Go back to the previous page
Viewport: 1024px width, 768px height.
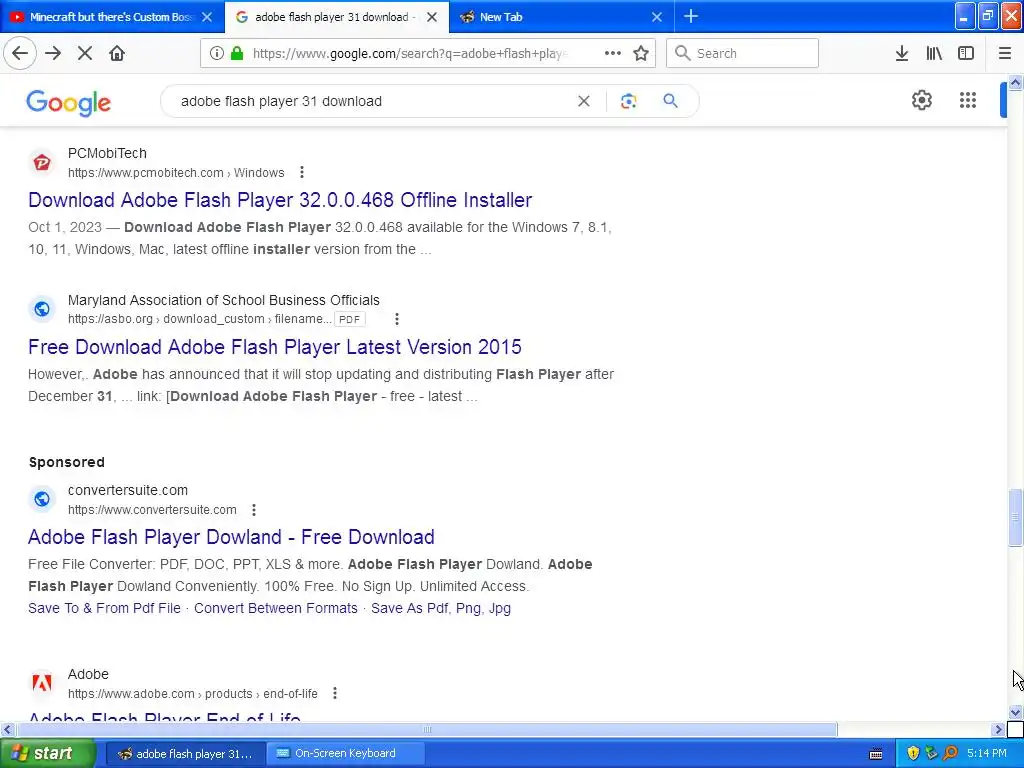click(x=20, y=53)
